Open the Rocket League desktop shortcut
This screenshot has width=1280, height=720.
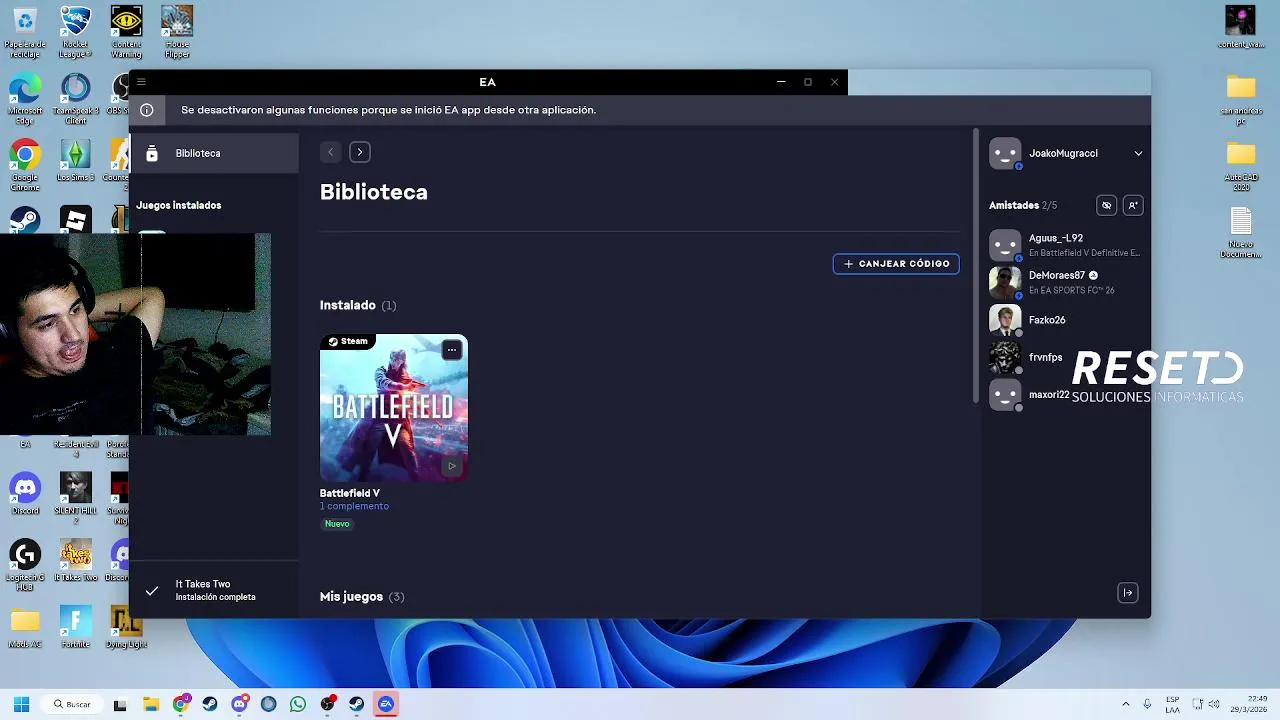pos(76,33)
